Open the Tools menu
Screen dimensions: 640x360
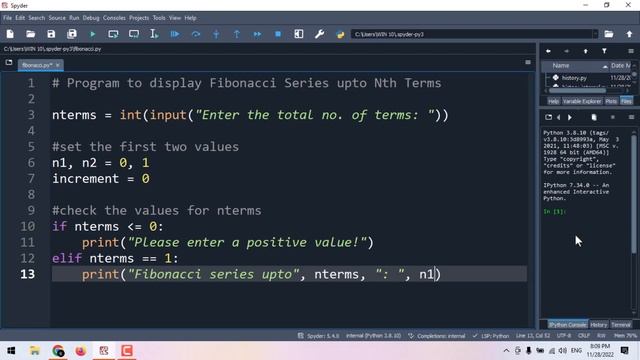click(x=159, y=18)
